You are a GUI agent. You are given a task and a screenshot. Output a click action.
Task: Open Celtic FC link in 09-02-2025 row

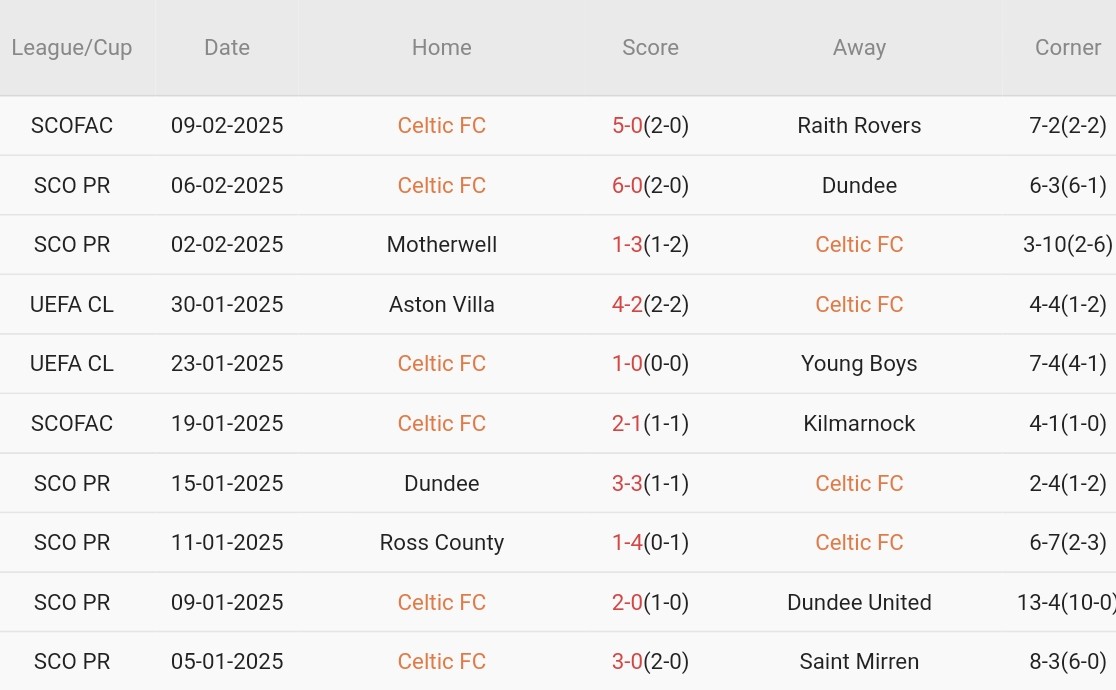[441, 125]
